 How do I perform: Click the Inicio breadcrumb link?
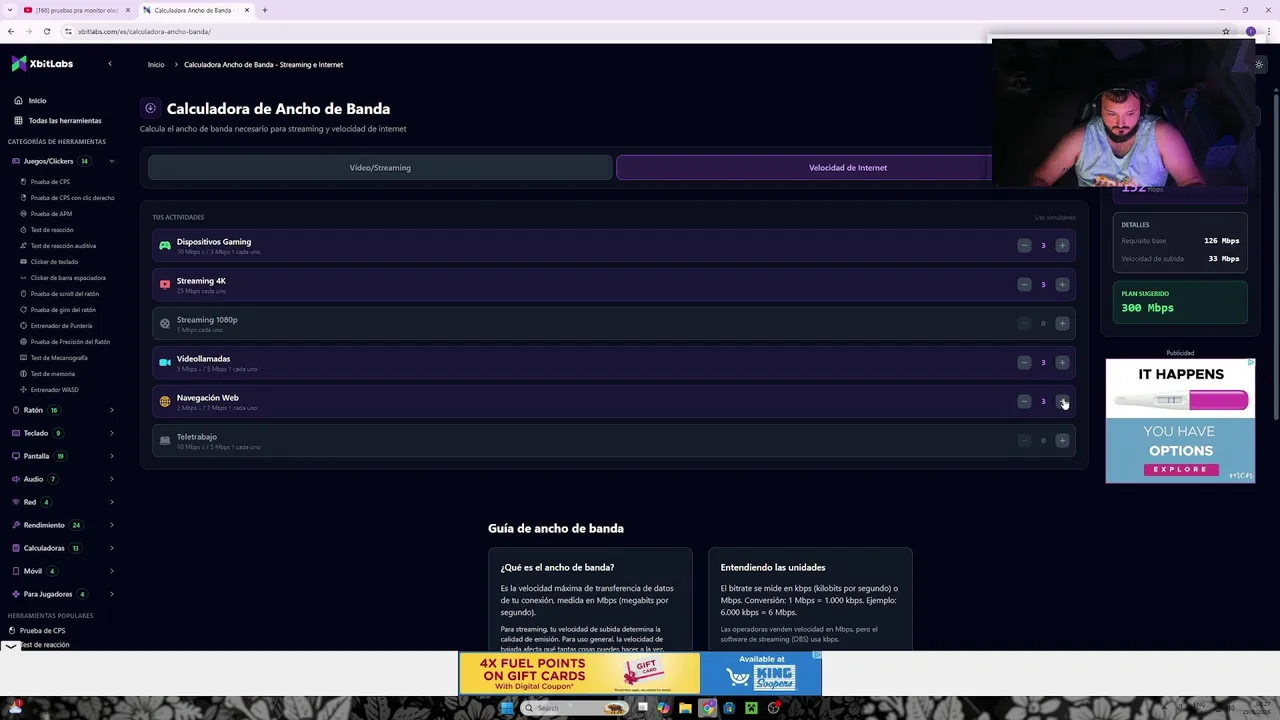[156, 64]
